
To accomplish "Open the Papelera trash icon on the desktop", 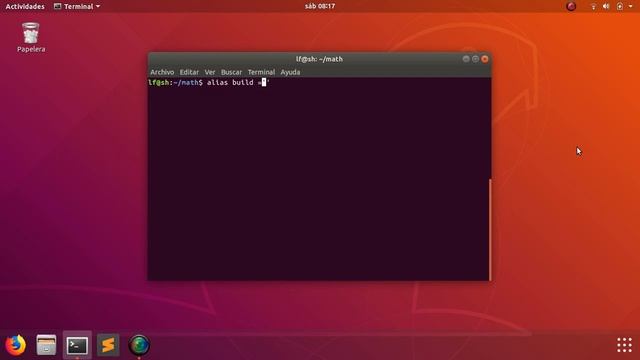I will coord(31,38).
